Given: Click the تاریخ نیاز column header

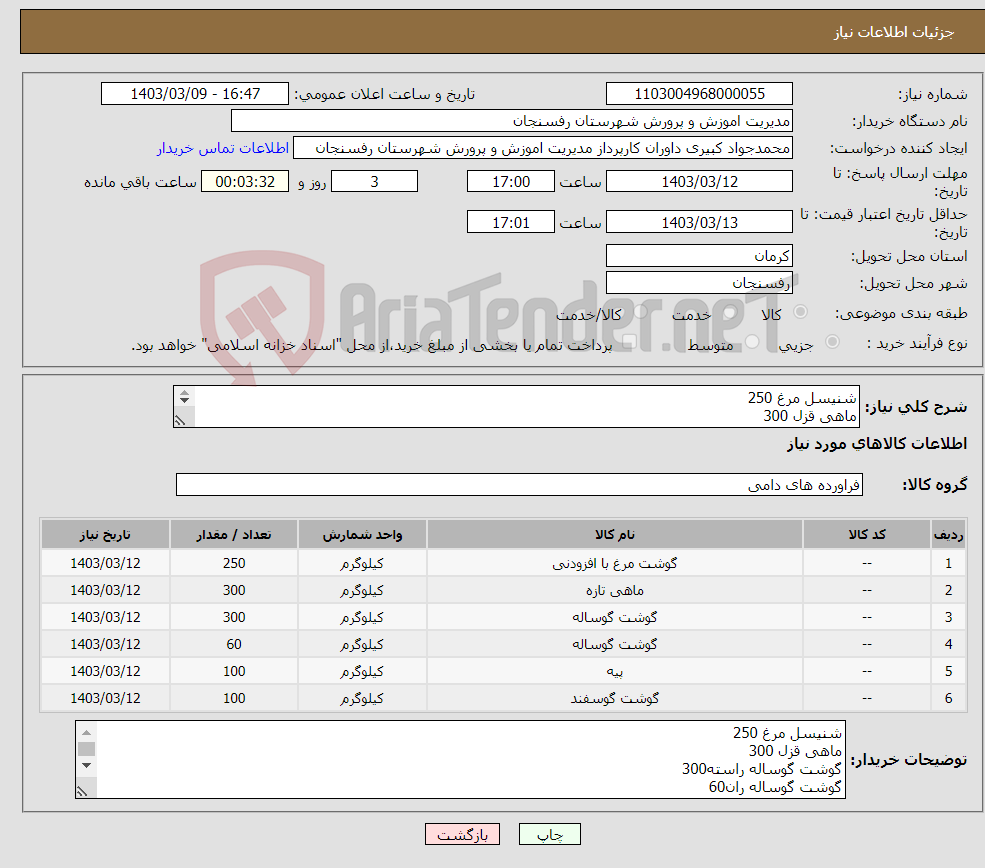Looking at the screenshot, I should [x=105, y=534].
